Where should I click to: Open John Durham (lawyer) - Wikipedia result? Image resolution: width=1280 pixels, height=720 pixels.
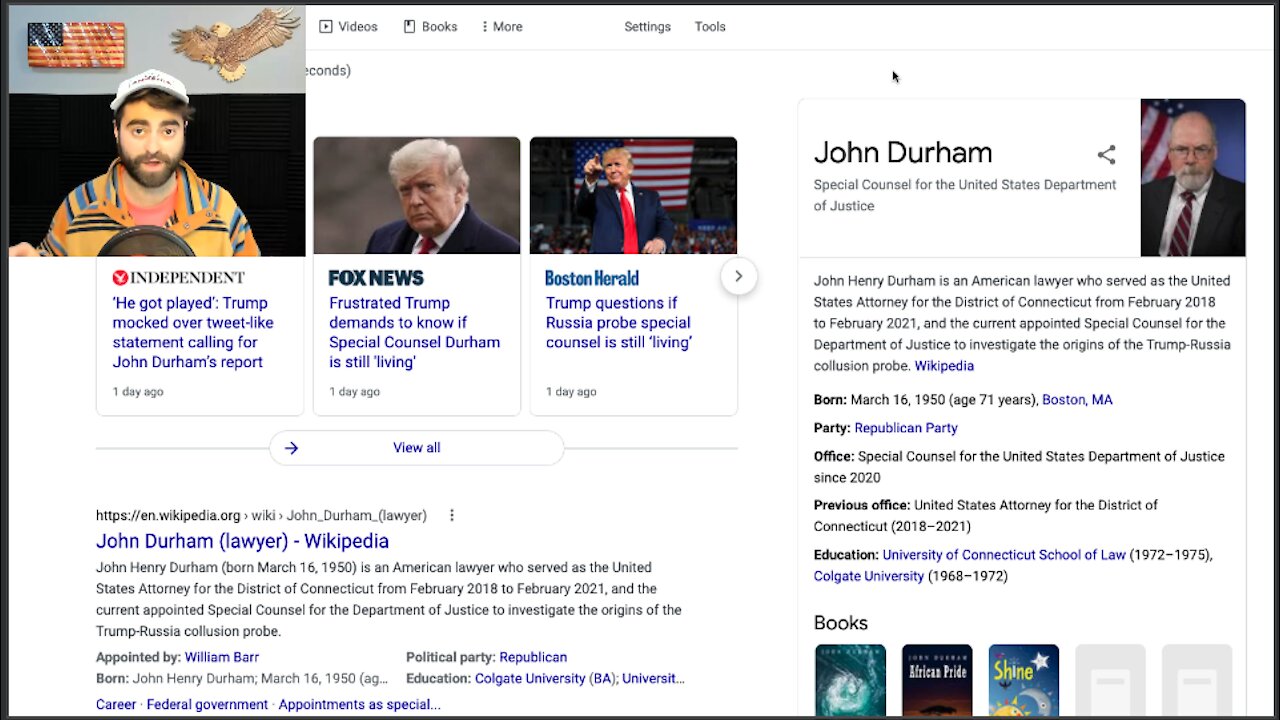click(x=242, y=541)
